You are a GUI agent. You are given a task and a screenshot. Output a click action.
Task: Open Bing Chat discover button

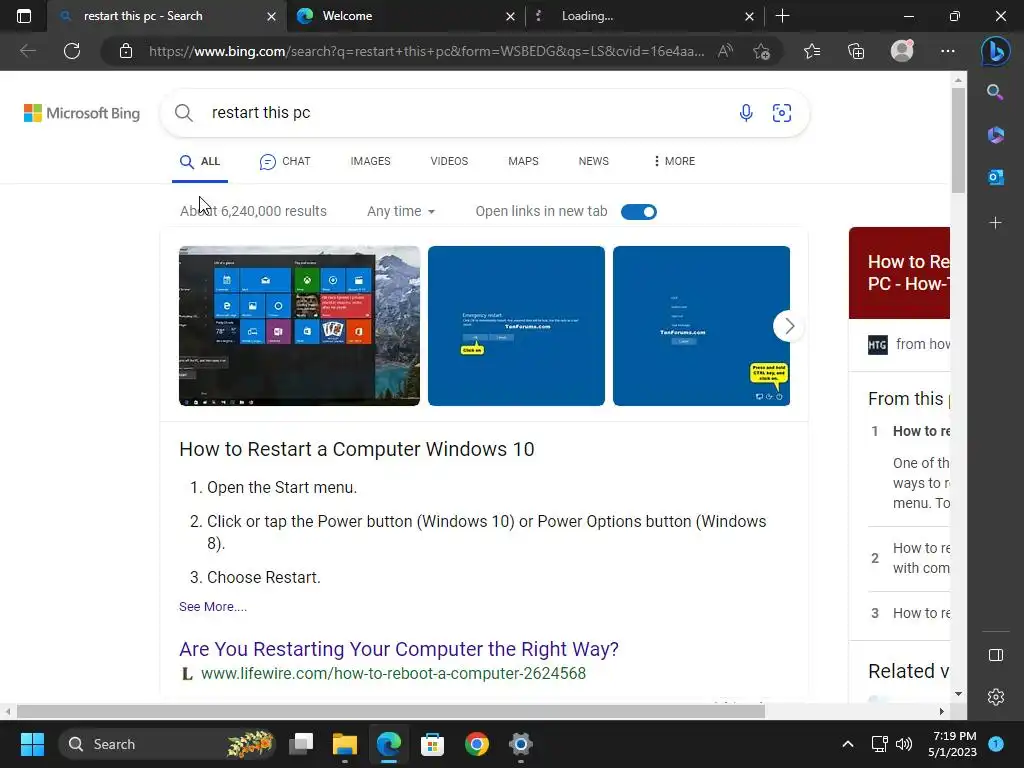[x=996, y=51]
